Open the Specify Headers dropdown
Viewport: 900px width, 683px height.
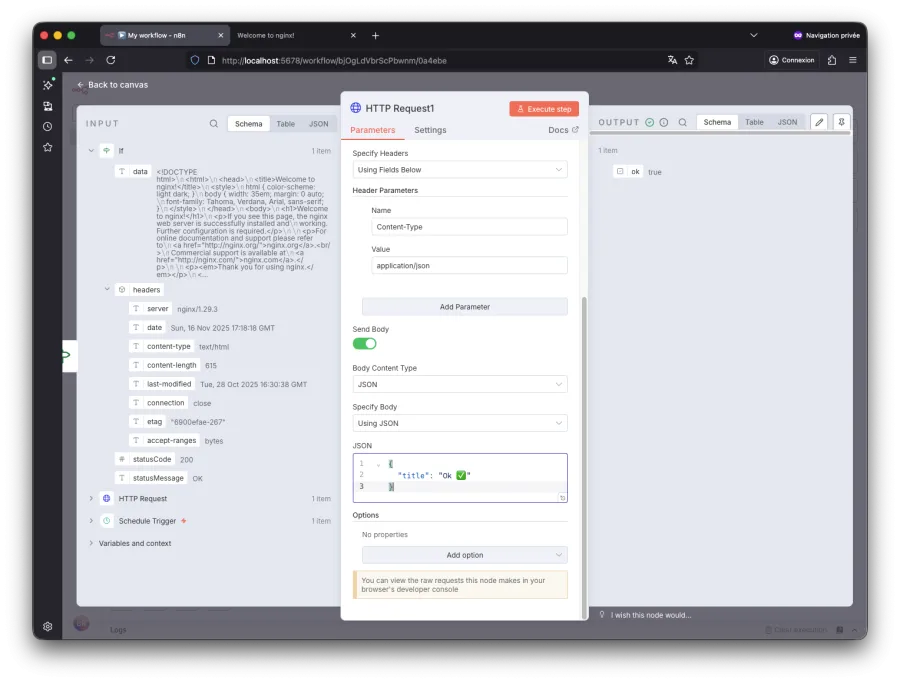click(459, 170)
